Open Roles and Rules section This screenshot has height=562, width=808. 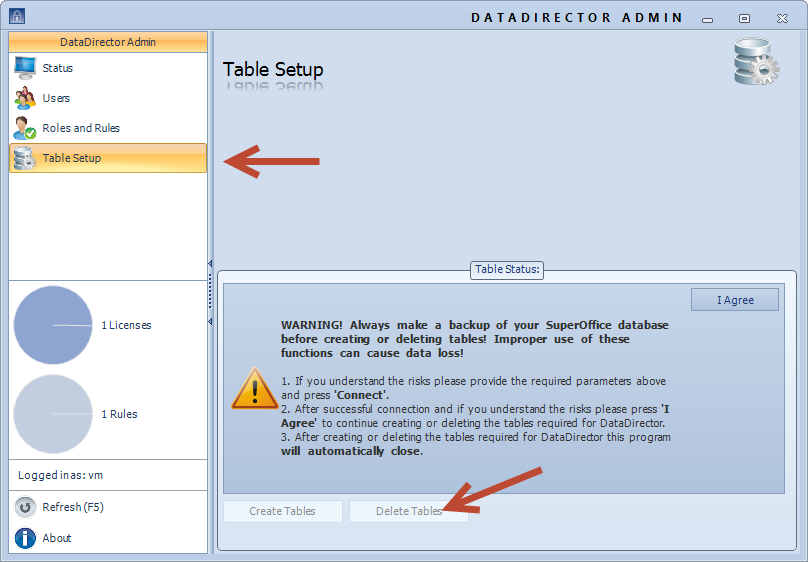(x=108, y=128)
